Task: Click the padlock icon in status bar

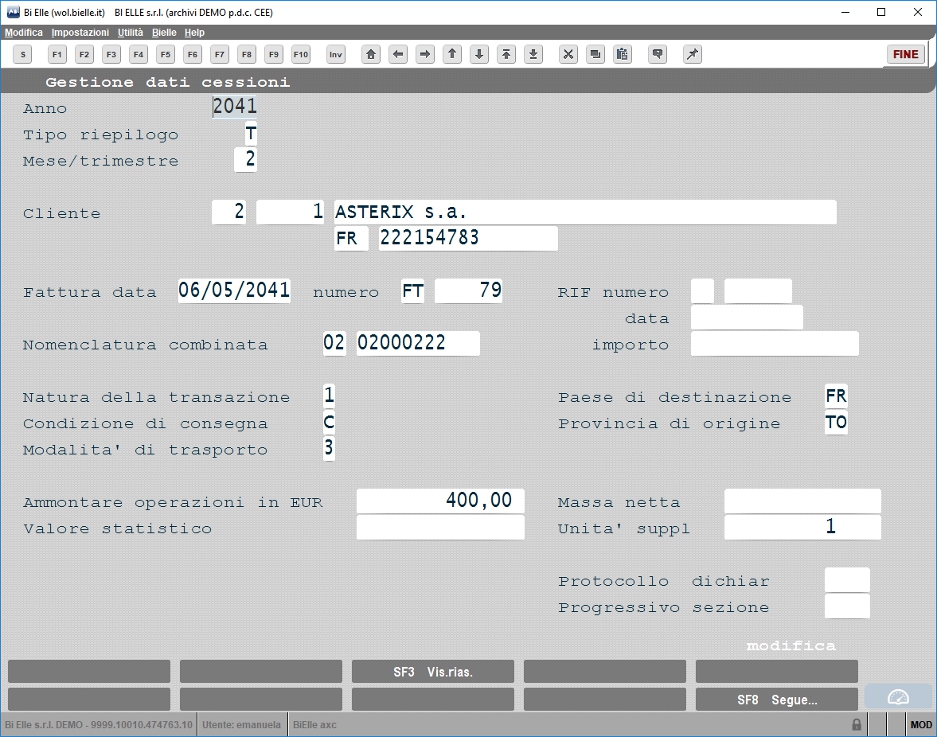Action: [x=856, y=724]
